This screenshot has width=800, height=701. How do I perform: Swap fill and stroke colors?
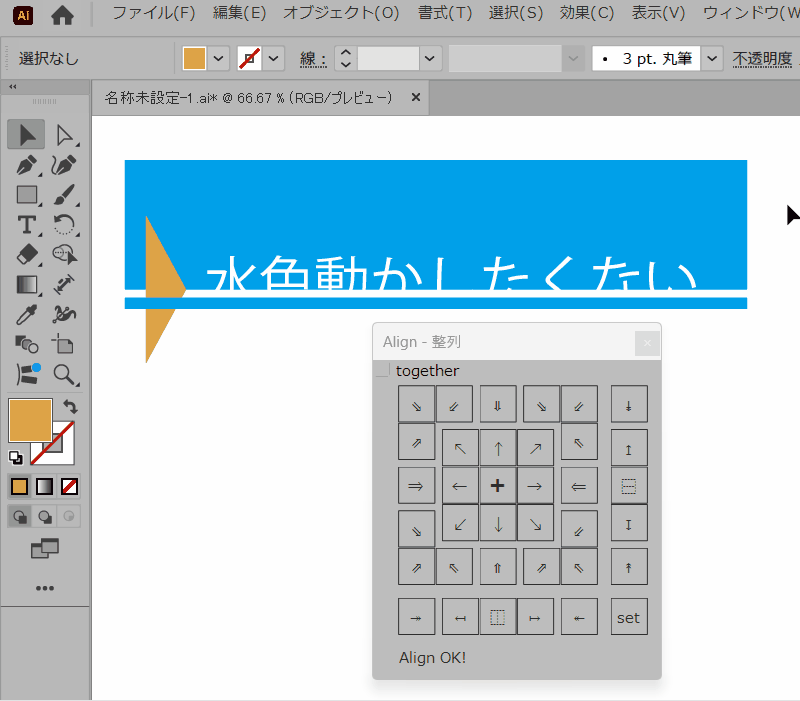[70, 407]
